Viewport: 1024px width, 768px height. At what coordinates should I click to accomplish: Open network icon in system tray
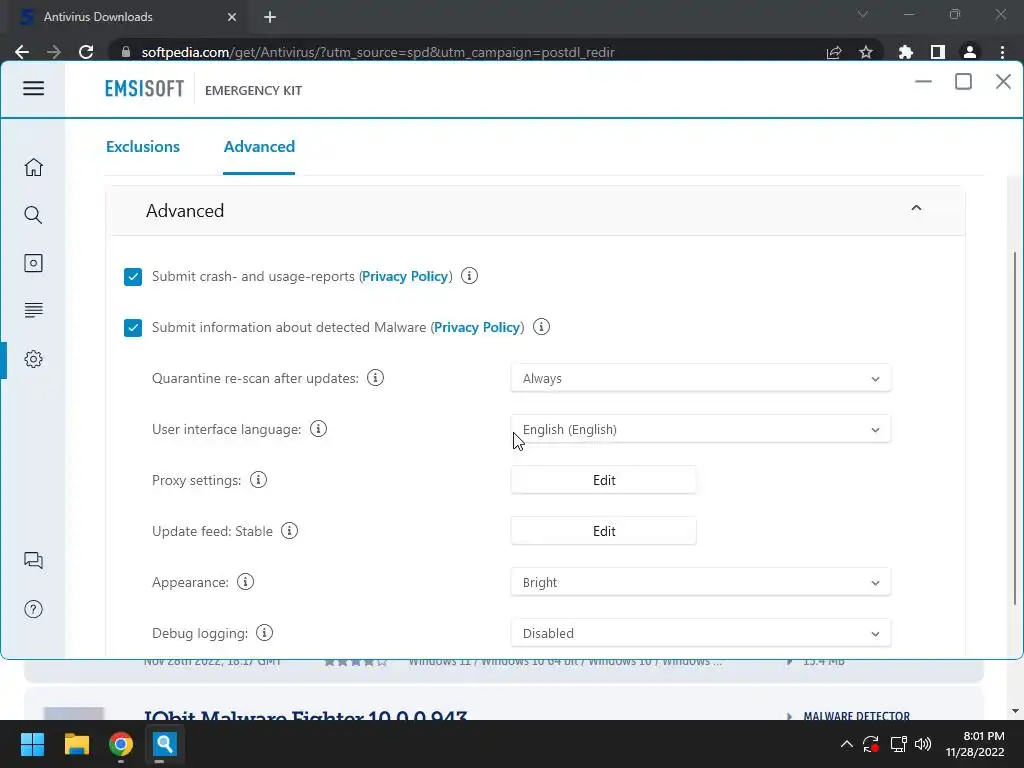pos(899,744)
